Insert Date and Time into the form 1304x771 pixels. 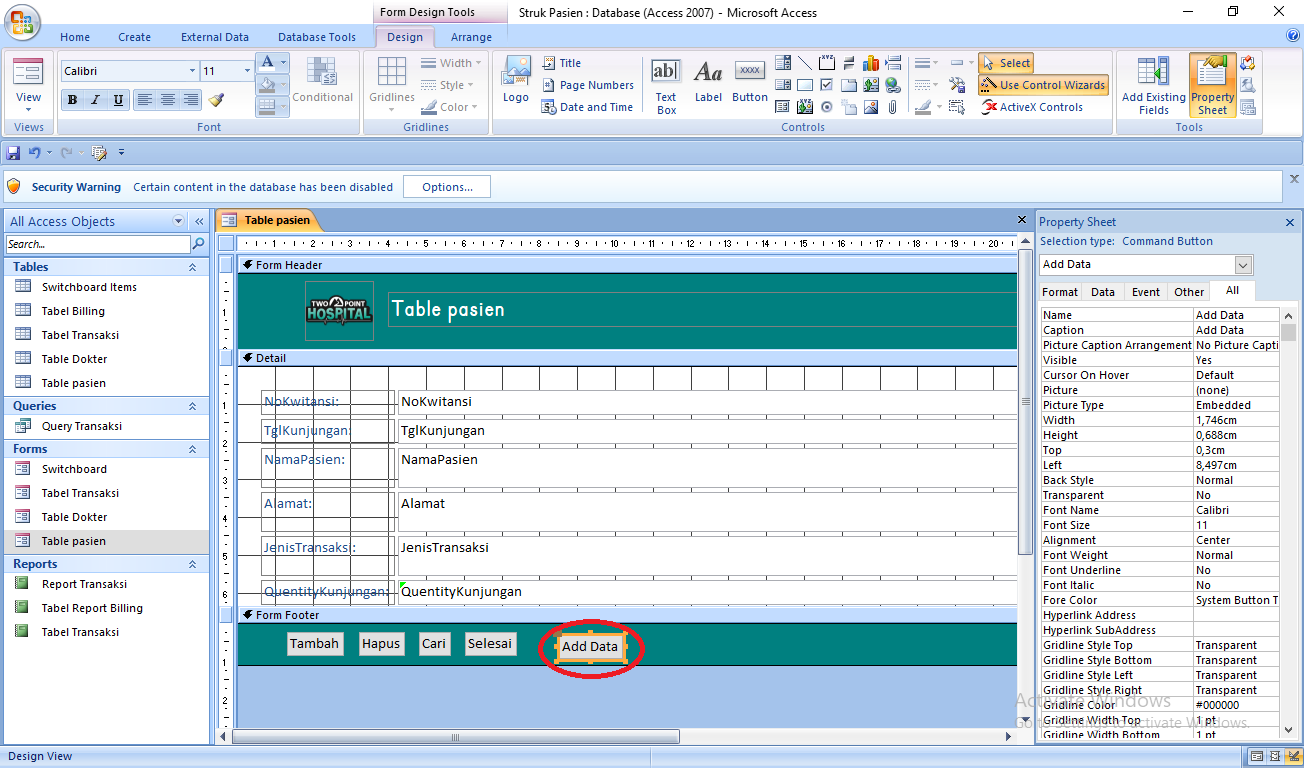tap(588, 107)
